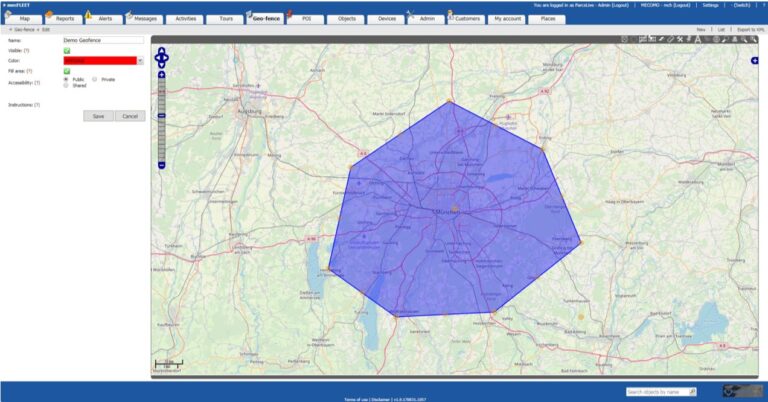This screenshot has height=402, width=768.
Task: Click the help question mark in top bar
Action: 763,5
